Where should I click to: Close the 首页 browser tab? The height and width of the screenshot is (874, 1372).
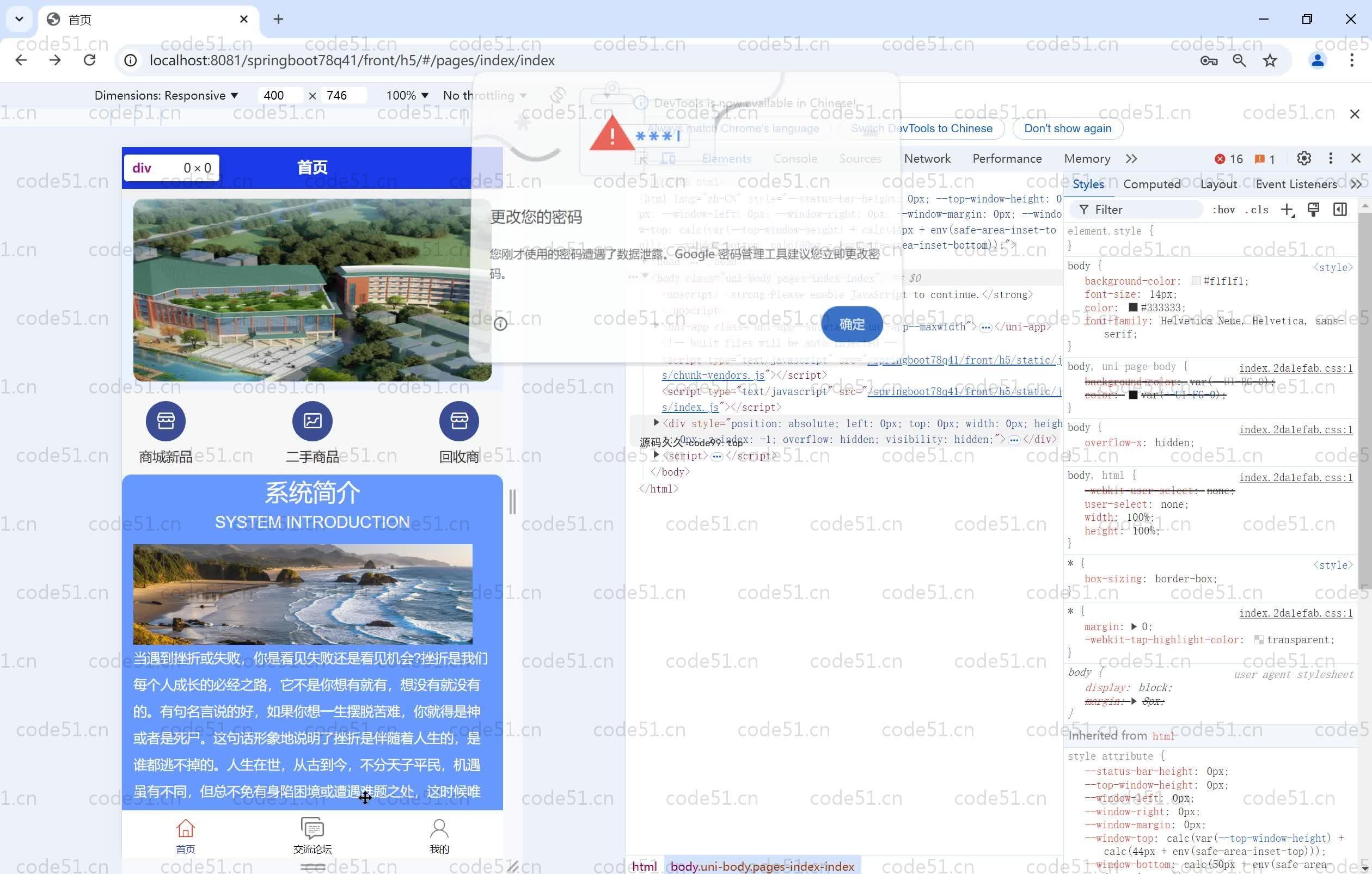[244, 20]
